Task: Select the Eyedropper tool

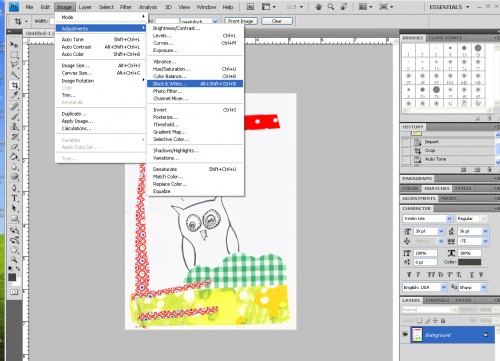Action: tap(14, 95)
